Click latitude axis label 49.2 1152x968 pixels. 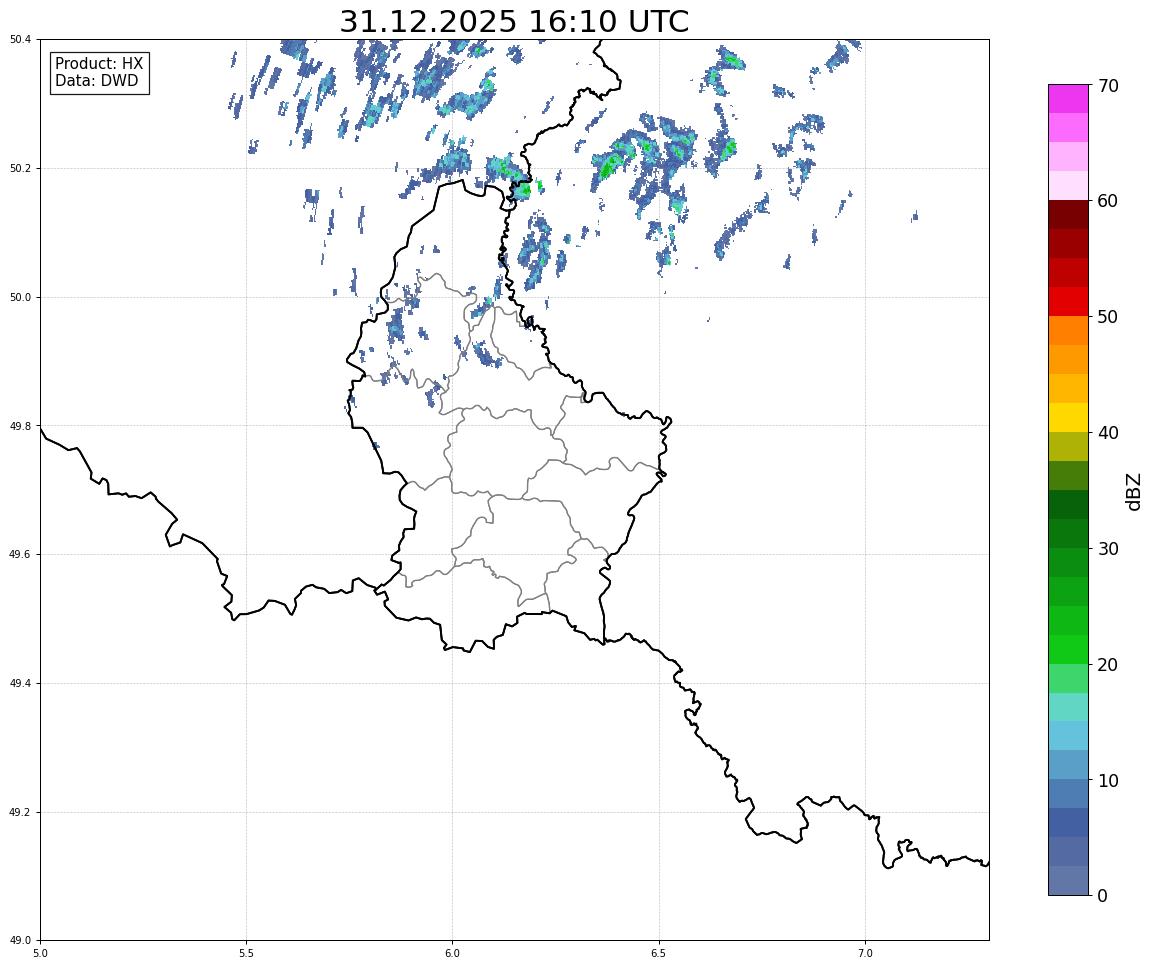(x=20, y=812)
